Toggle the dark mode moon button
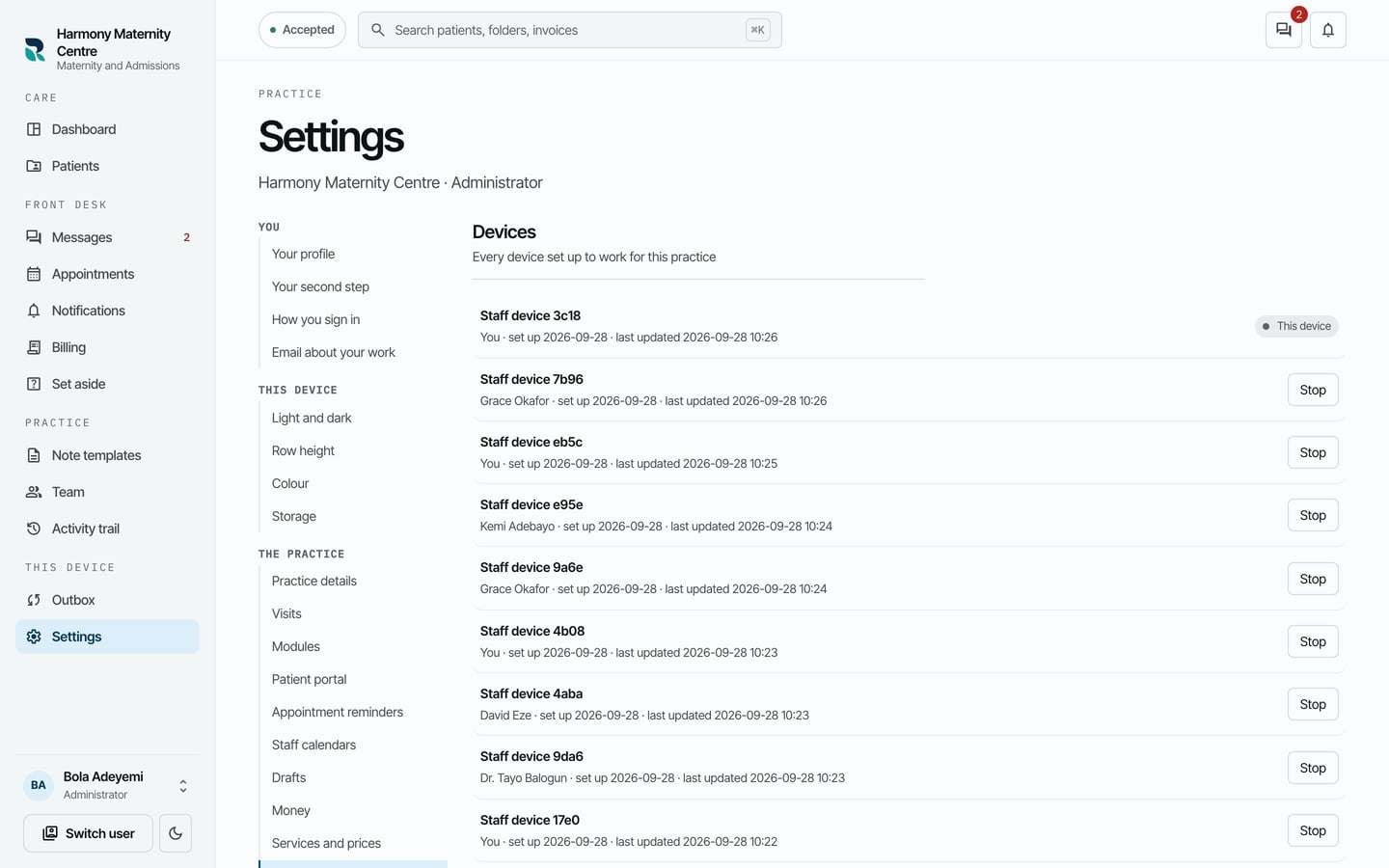1389x868 pixels. pos(176,833)
